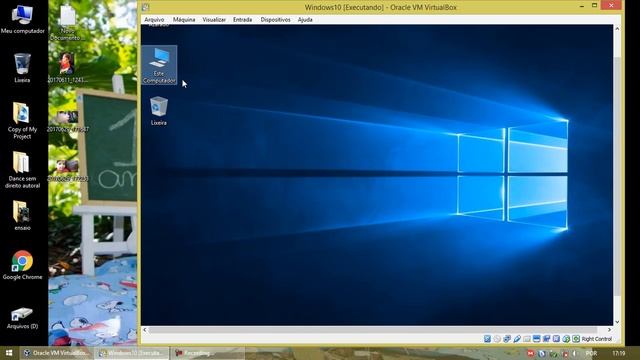Viewport: 640px width, 360px height.
Task: Click the blue shield tray icon
Action: pyautogui.click(x=542, y=353)
